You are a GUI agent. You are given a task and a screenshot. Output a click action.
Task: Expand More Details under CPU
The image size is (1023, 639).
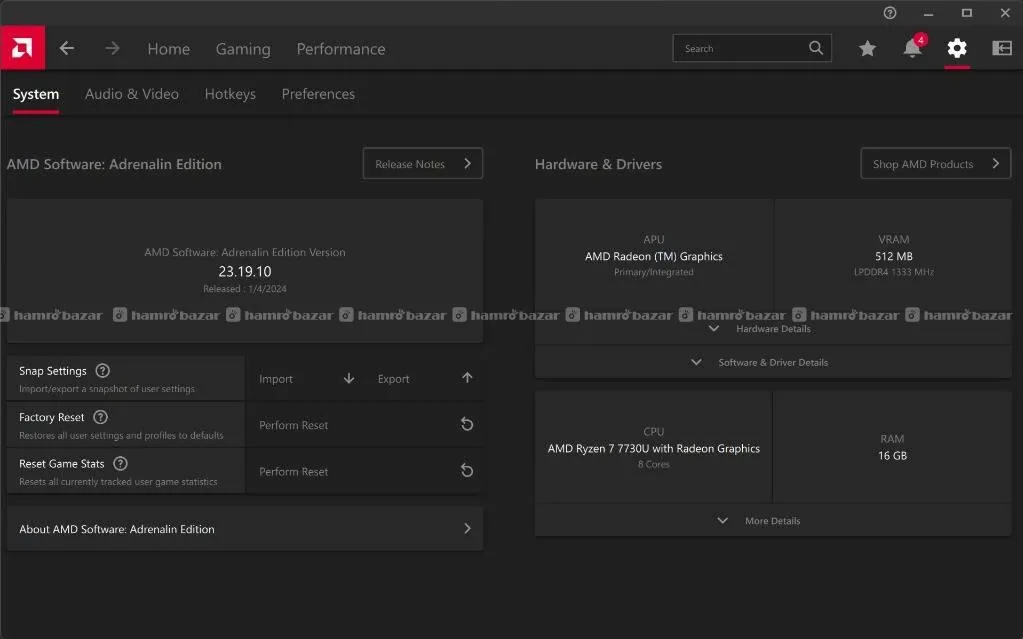point(773,521)
